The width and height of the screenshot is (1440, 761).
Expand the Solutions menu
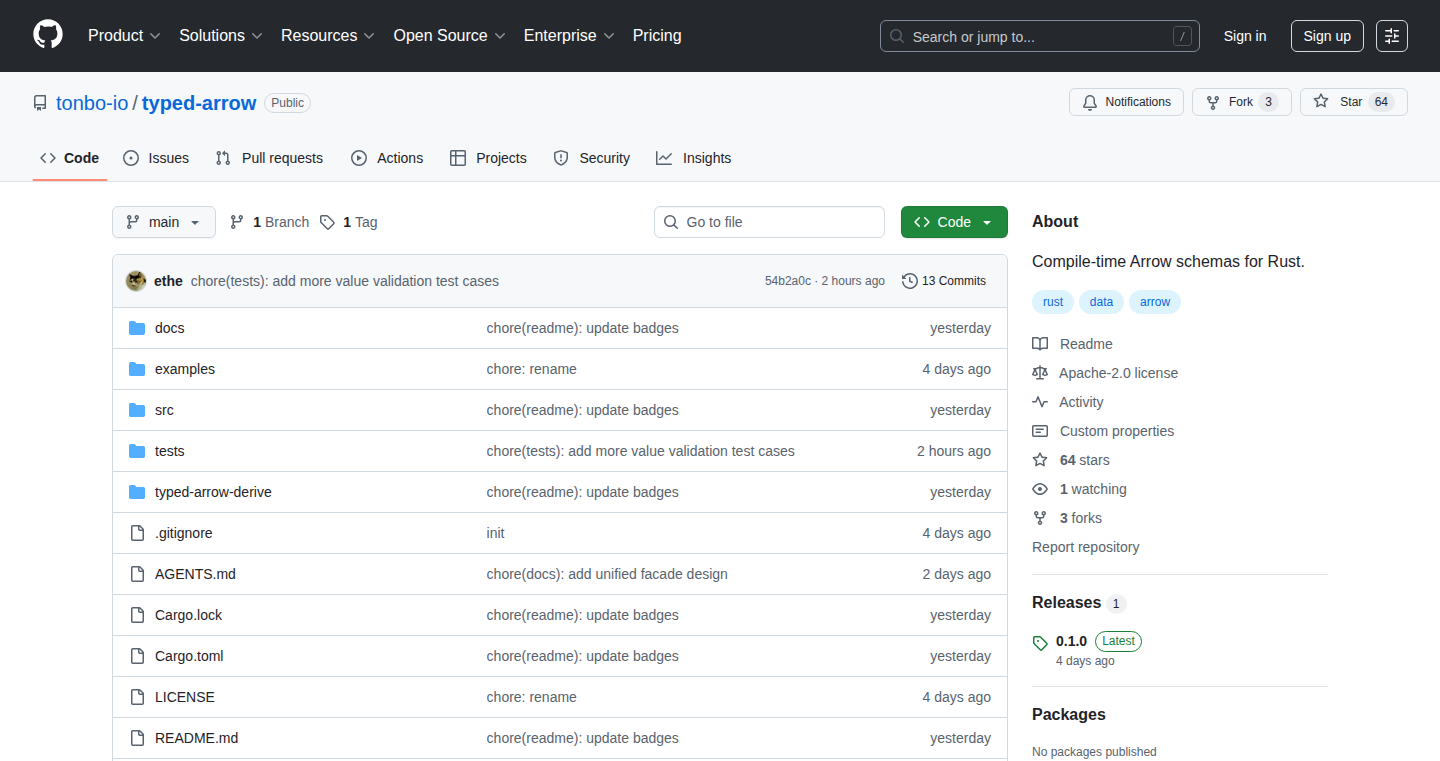point(221,35)
